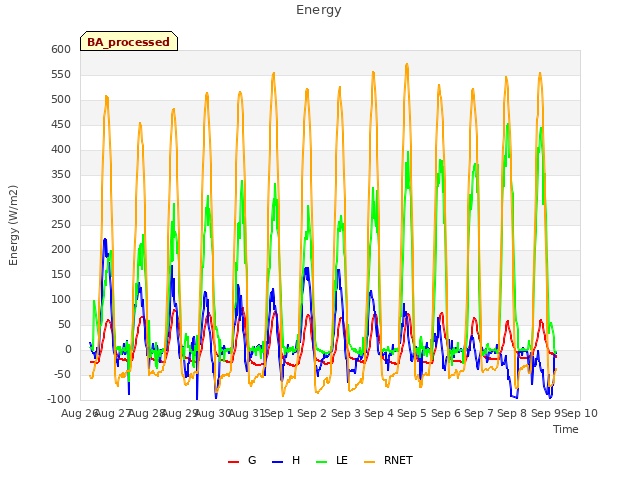Click the green LE peak on Sep 7

pyautogui.click(x=508, y=124)
